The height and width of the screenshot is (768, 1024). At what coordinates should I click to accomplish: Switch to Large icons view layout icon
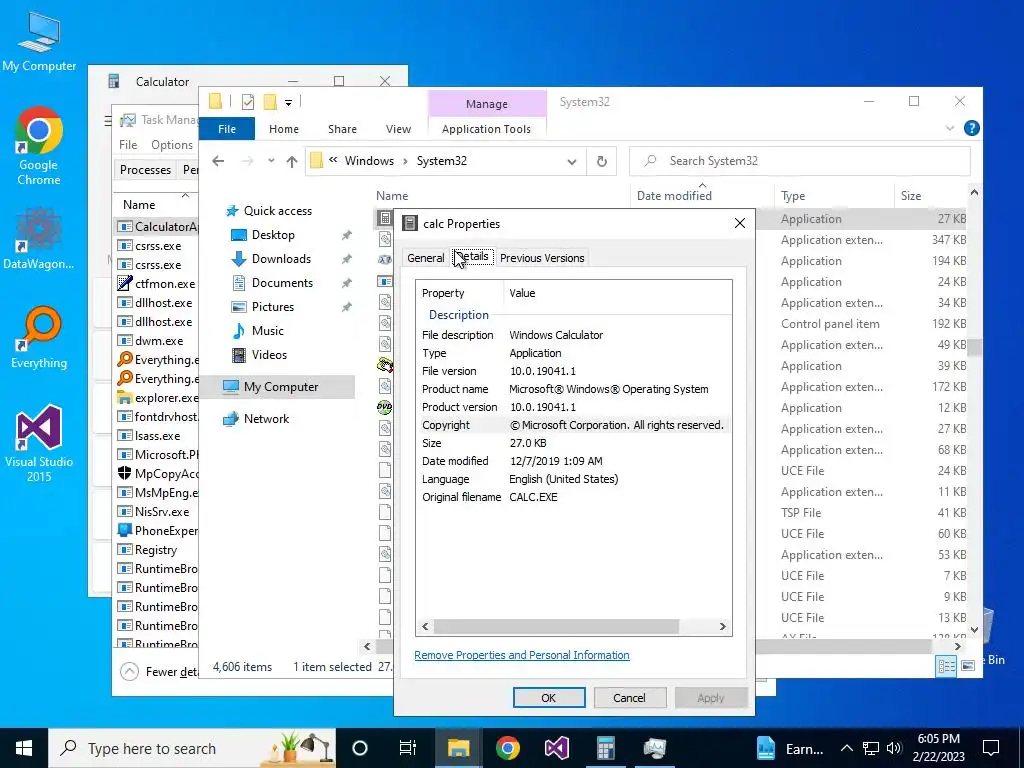tap(968, 665)
